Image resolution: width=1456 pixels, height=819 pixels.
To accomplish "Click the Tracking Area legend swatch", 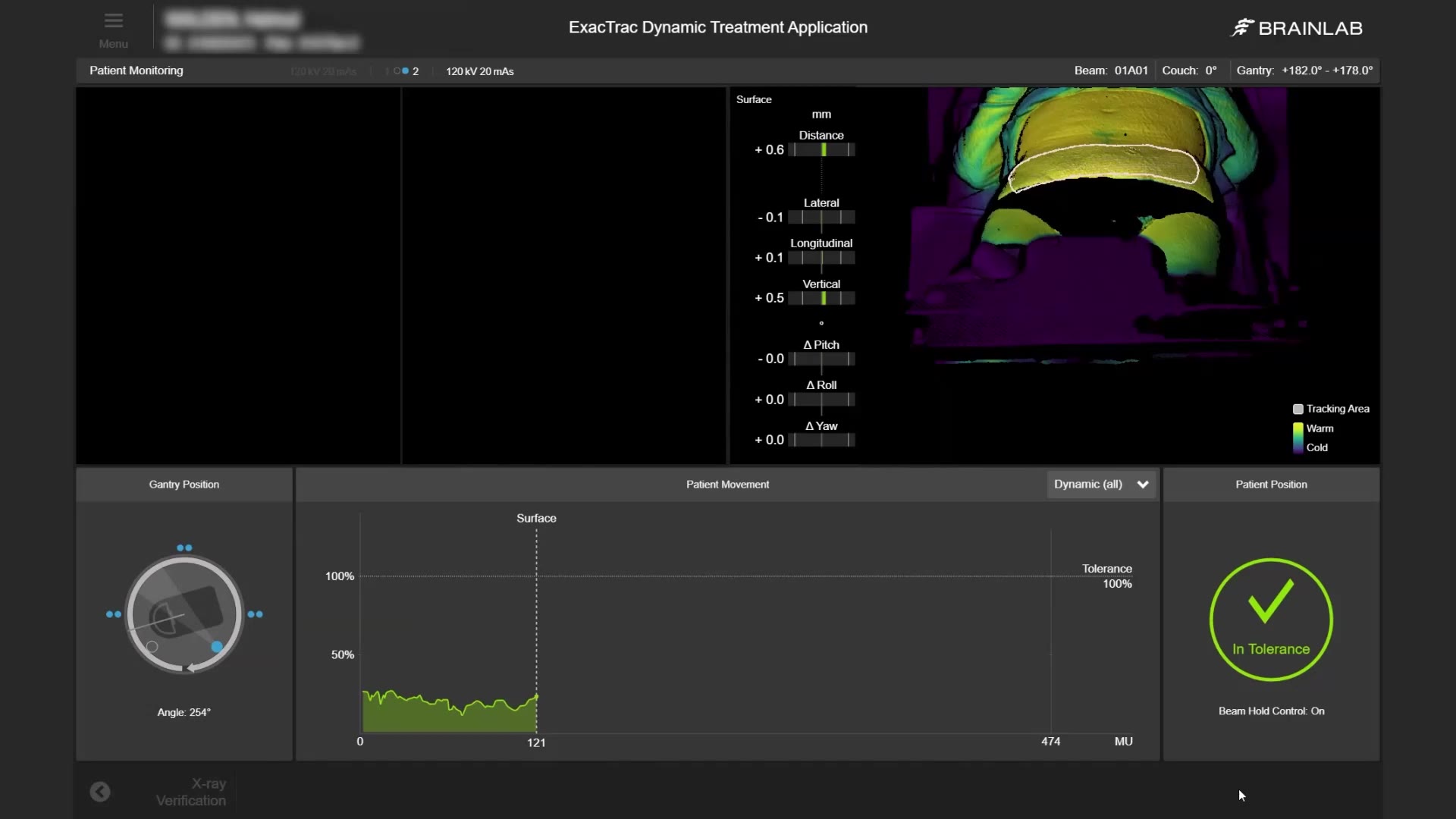I will click(x=1298, y=409).
